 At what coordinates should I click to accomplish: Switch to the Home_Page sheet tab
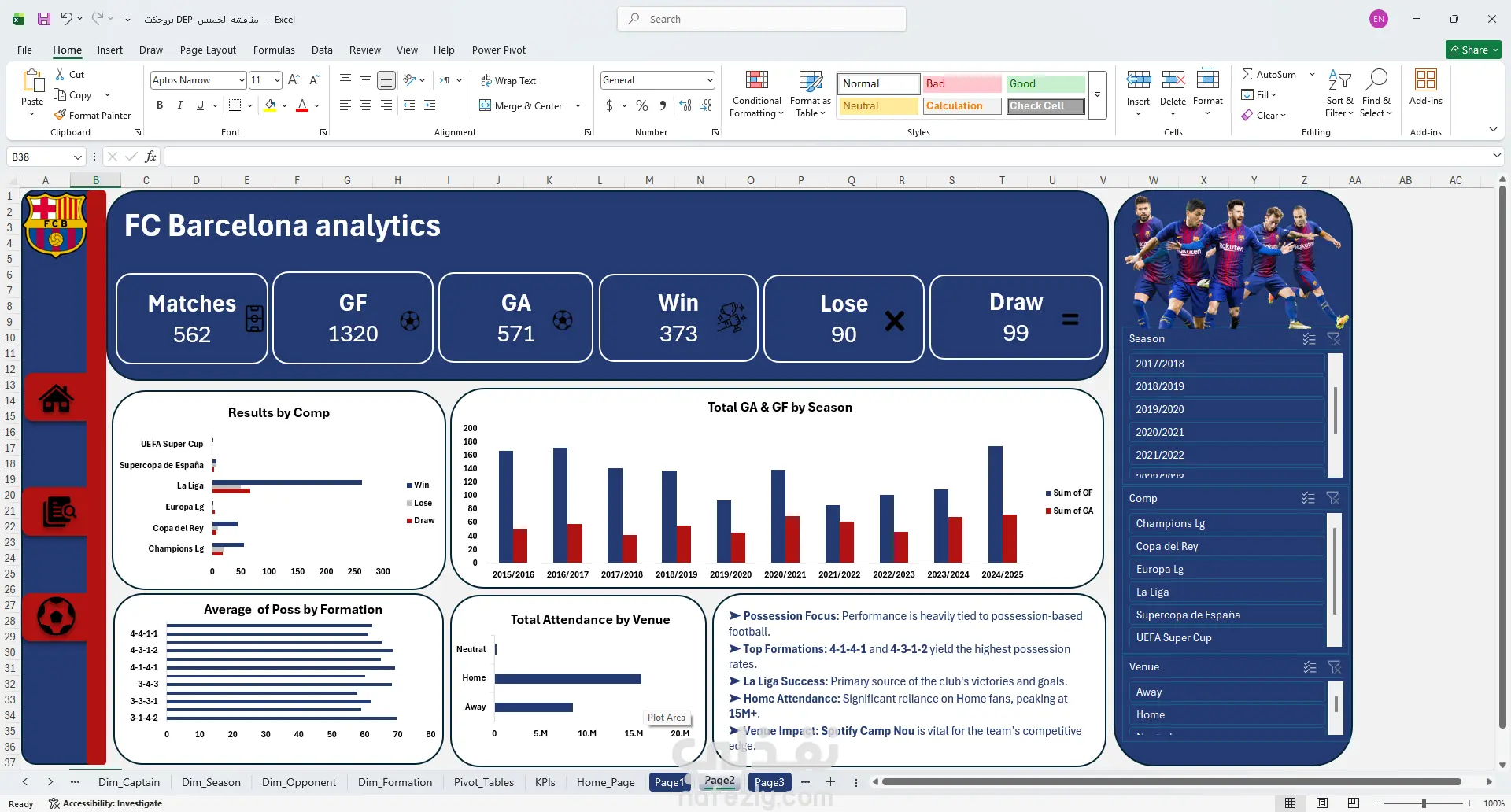tap(605, 782)
